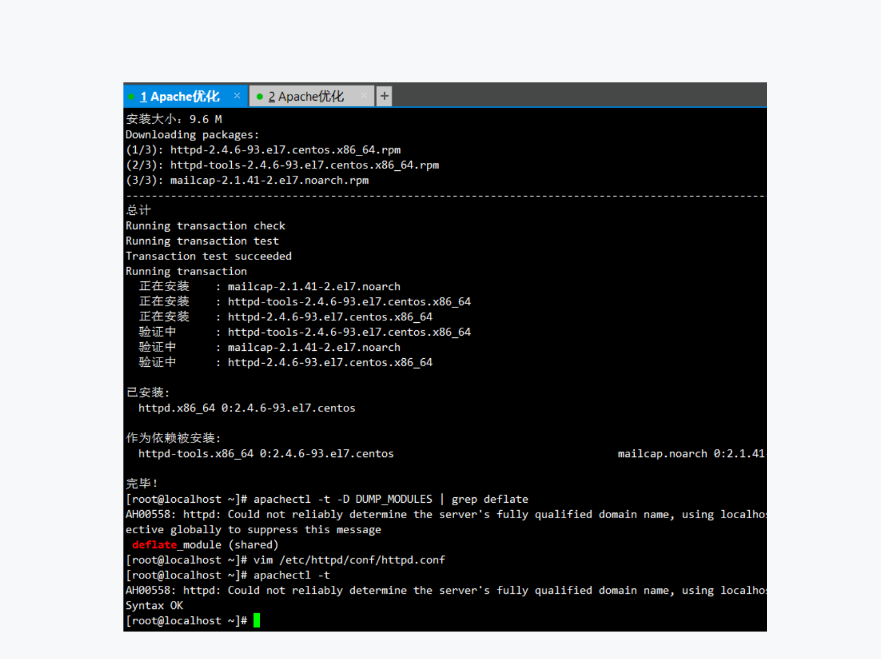Screen dimensions: 881x659
Task: Click the 'Transaction test succeeded' line
Action: click(208, 256)
